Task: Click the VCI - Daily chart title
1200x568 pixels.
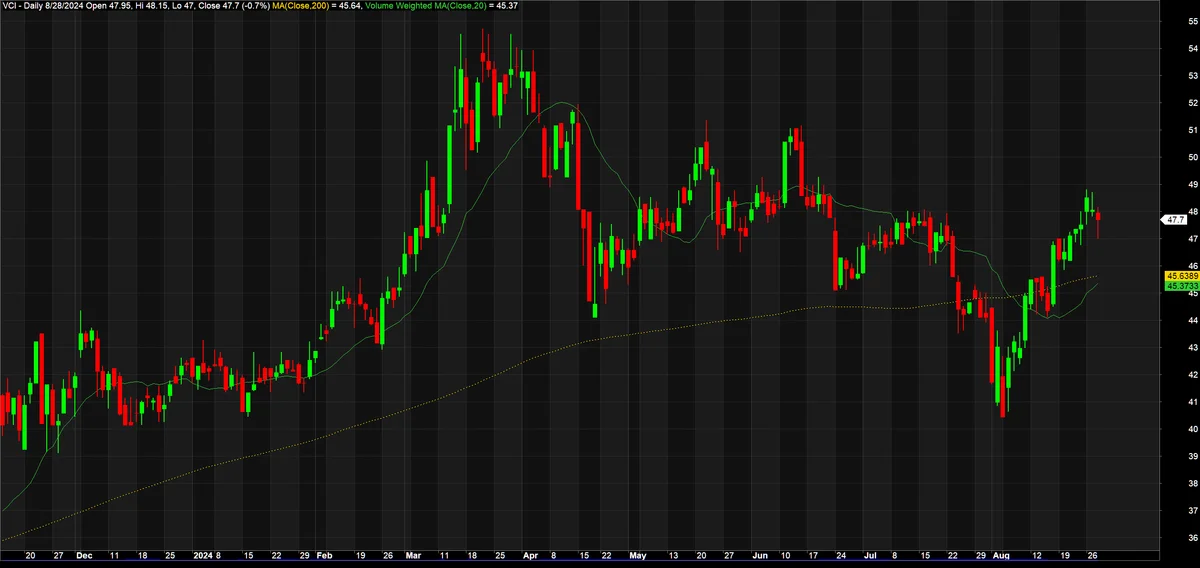Action: click(x=21, y=6)
